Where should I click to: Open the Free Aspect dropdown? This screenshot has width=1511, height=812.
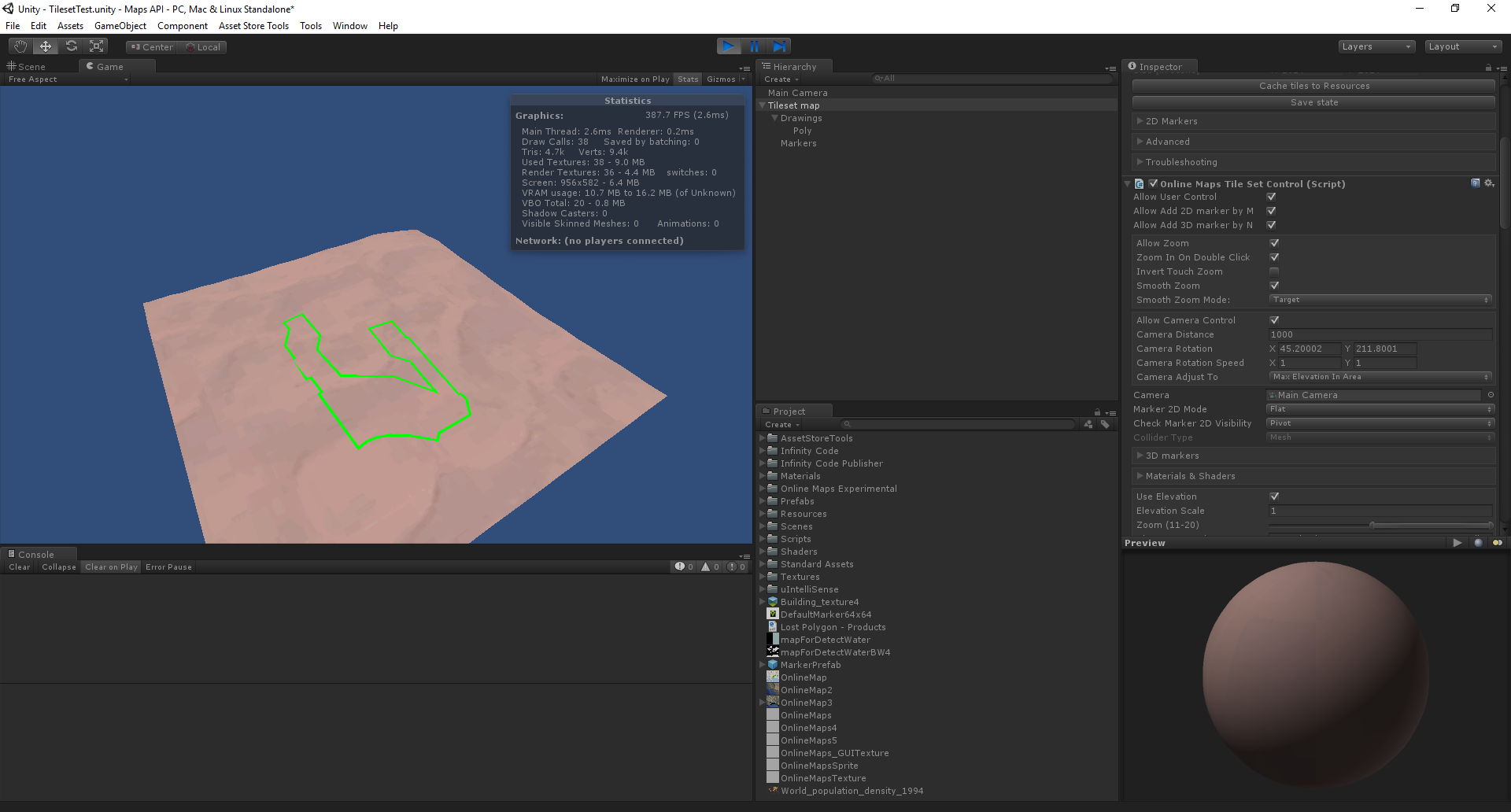[67, 79]
